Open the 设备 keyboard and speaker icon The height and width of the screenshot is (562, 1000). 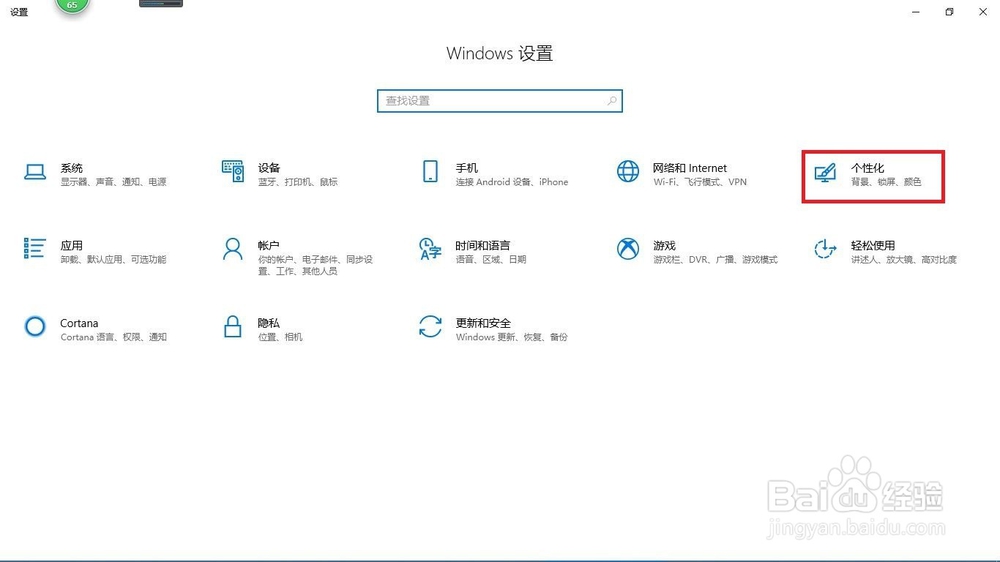(x=233, y=172)
